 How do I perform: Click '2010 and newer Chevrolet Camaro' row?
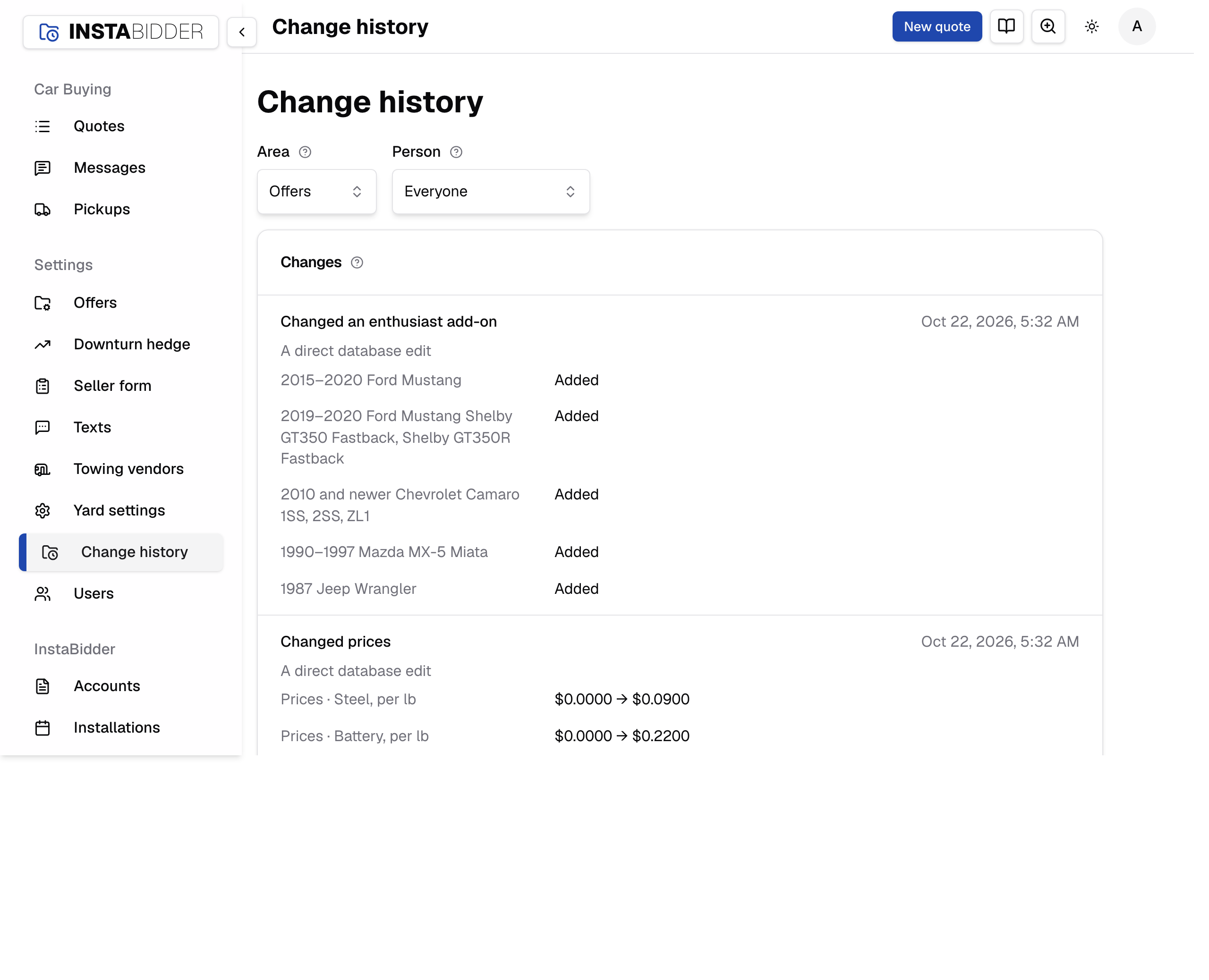[679, 505]
